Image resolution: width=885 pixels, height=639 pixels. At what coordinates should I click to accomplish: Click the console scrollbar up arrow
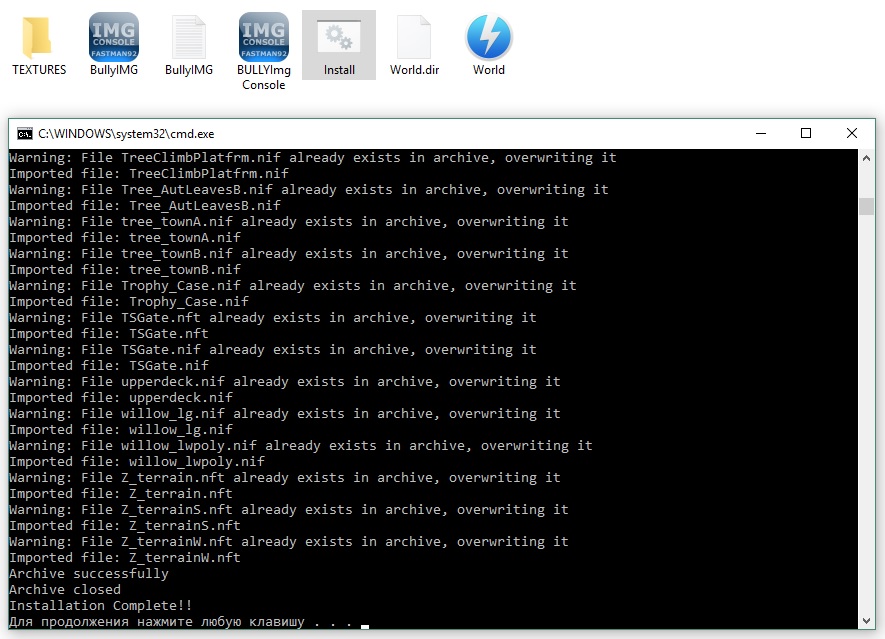866,158
